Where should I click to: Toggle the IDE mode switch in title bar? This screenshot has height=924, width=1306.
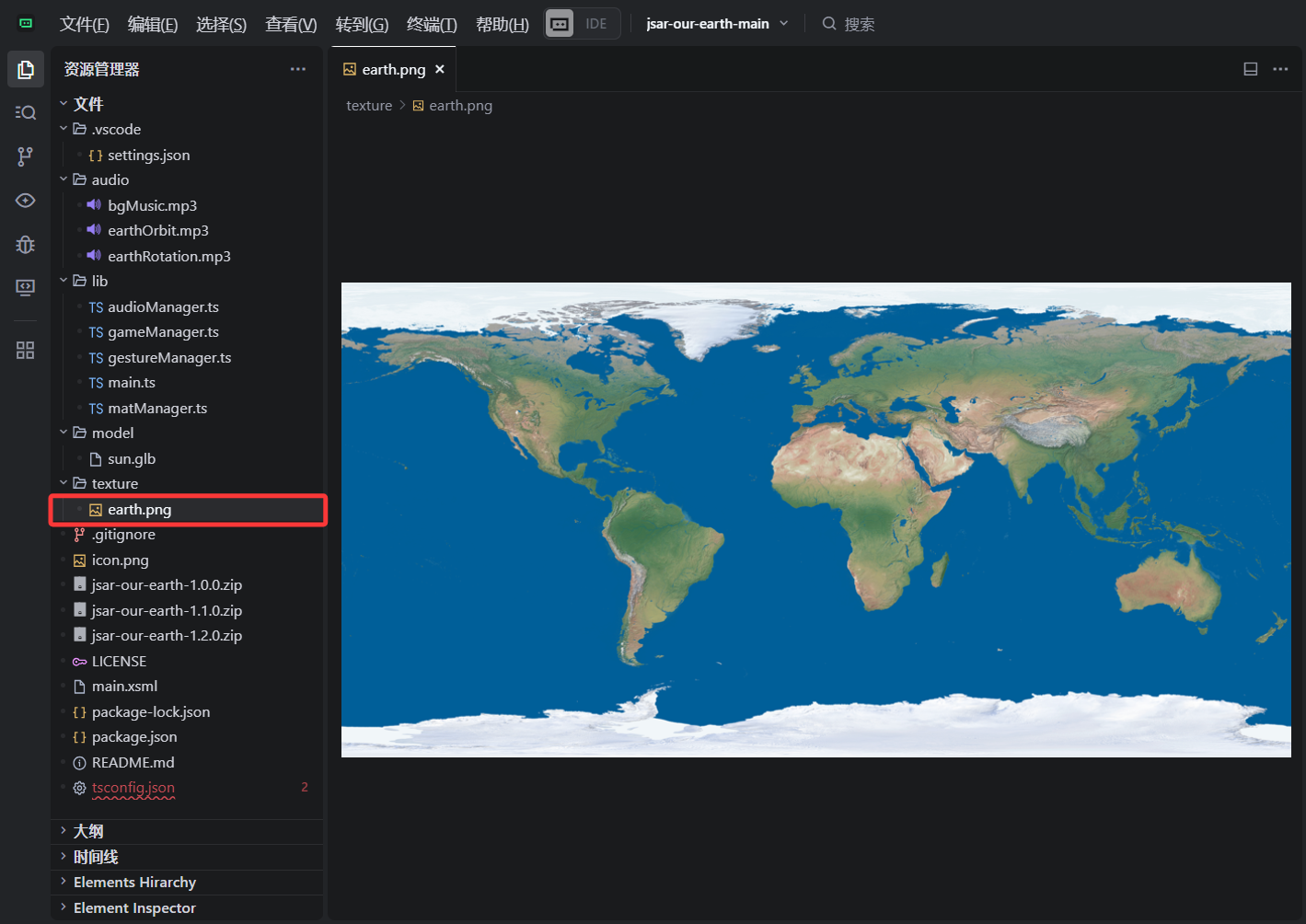click(582, 24)
